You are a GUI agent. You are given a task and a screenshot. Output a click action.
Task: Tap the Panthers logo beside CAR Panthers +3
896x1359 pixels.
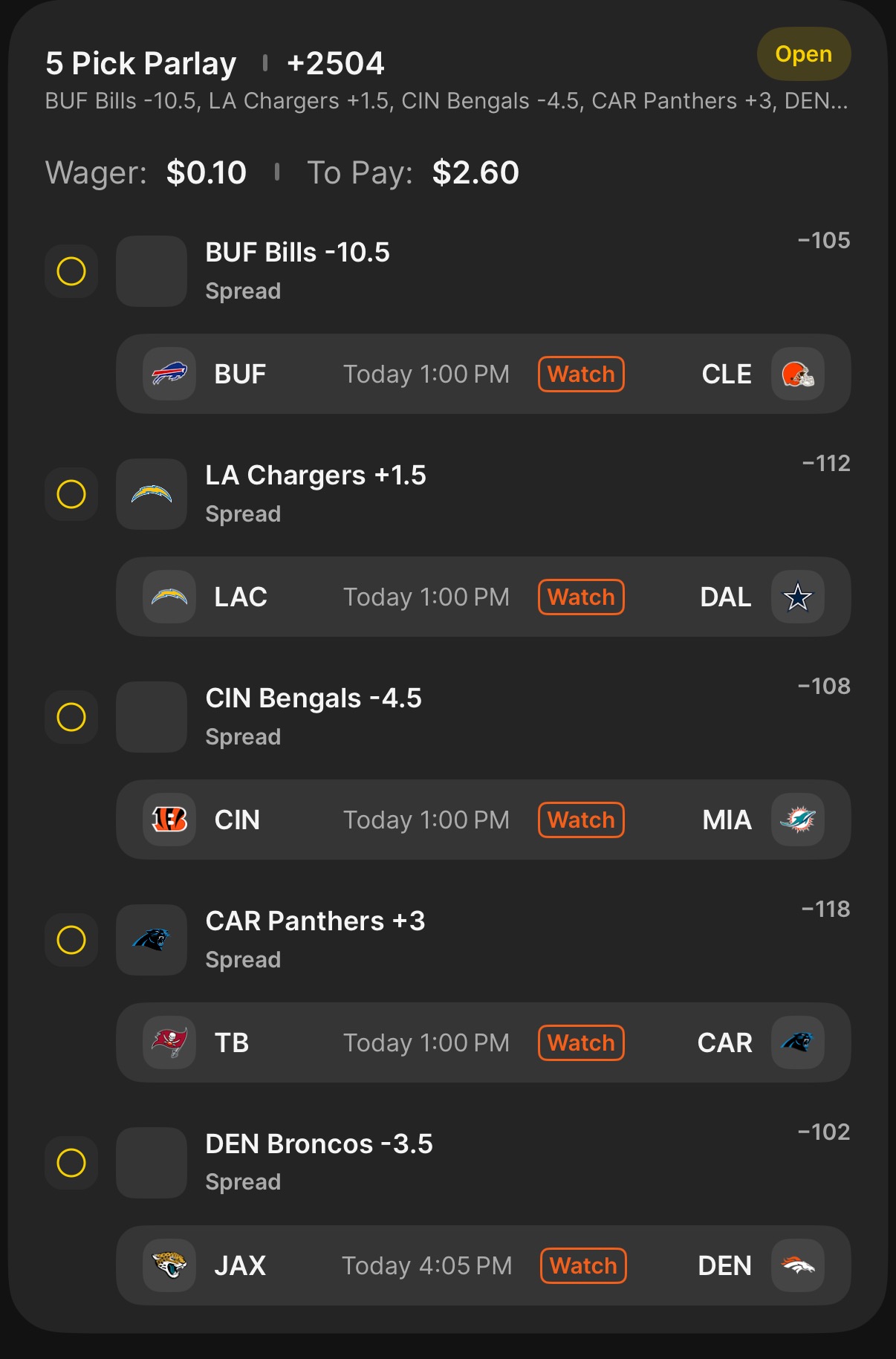[152, 940]
